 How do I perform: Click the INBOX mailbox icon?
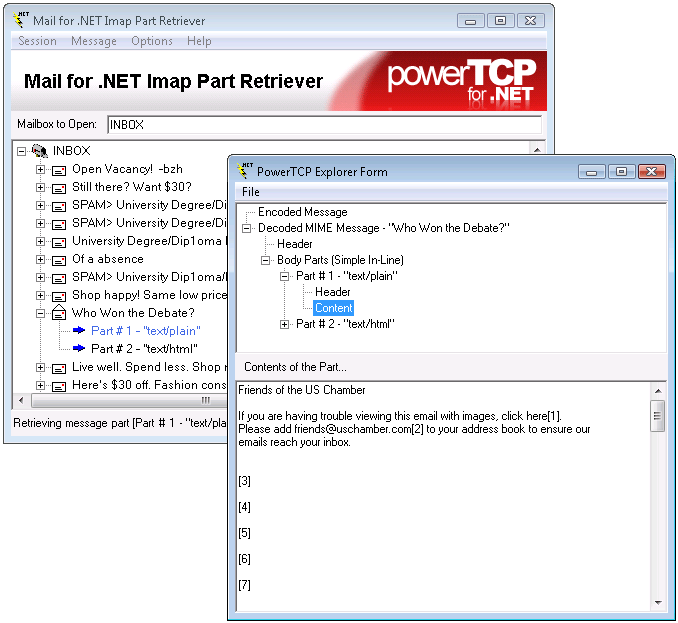40,151
